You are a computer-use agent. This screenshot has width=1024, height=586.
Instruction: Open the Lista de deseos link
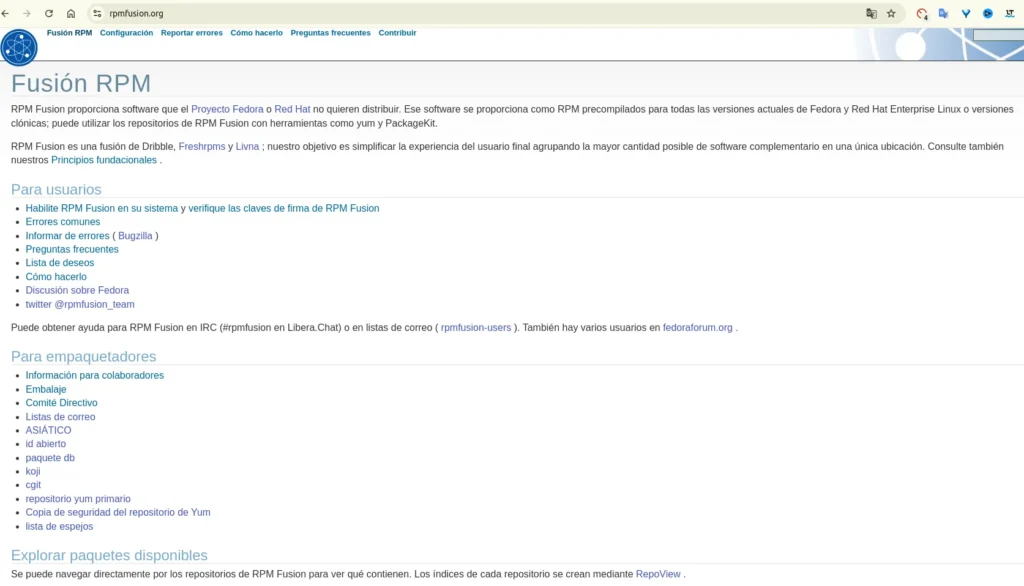coord(59,263)
